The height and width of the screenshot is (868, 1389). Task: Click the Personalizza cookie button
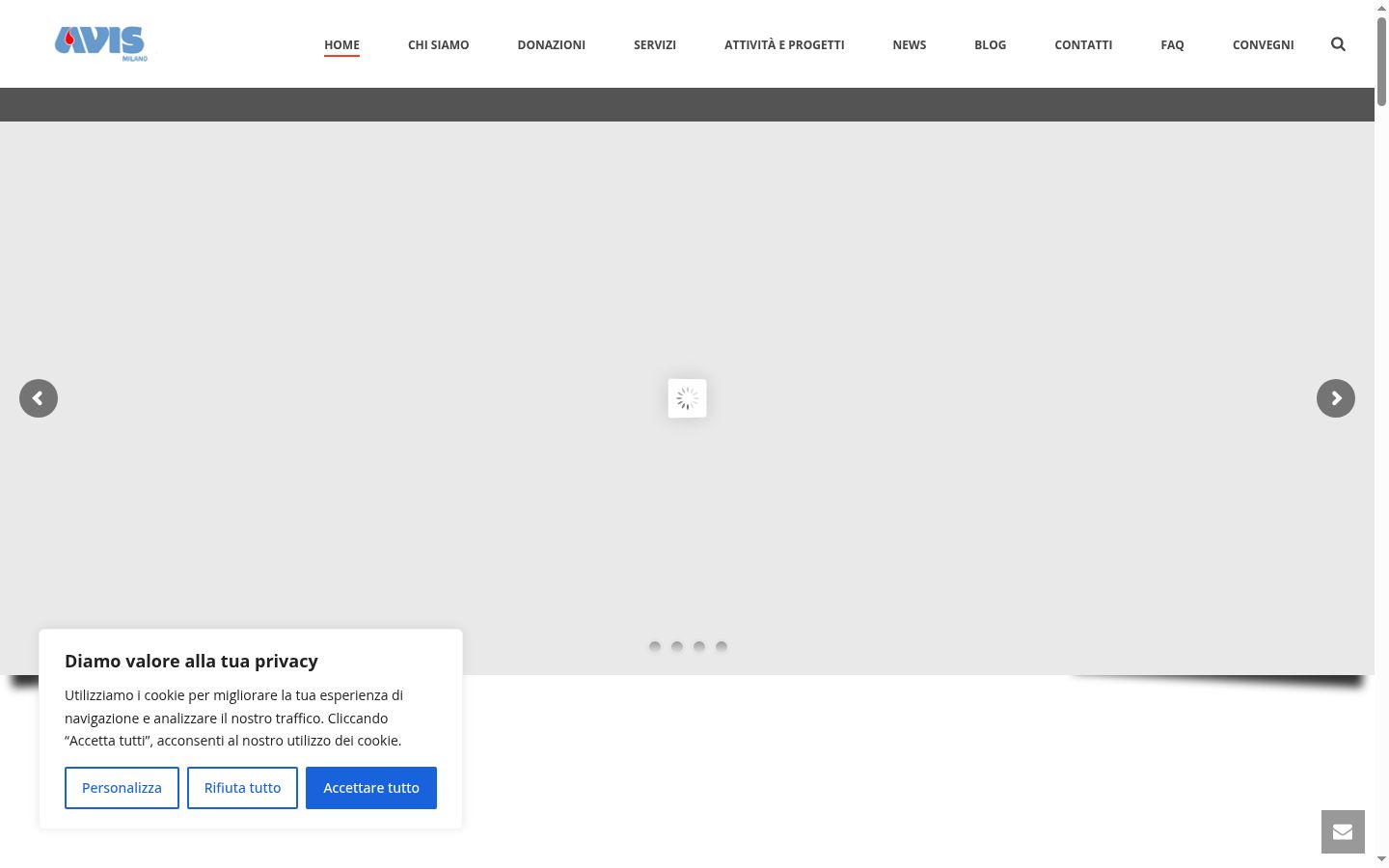pos(122,788)
